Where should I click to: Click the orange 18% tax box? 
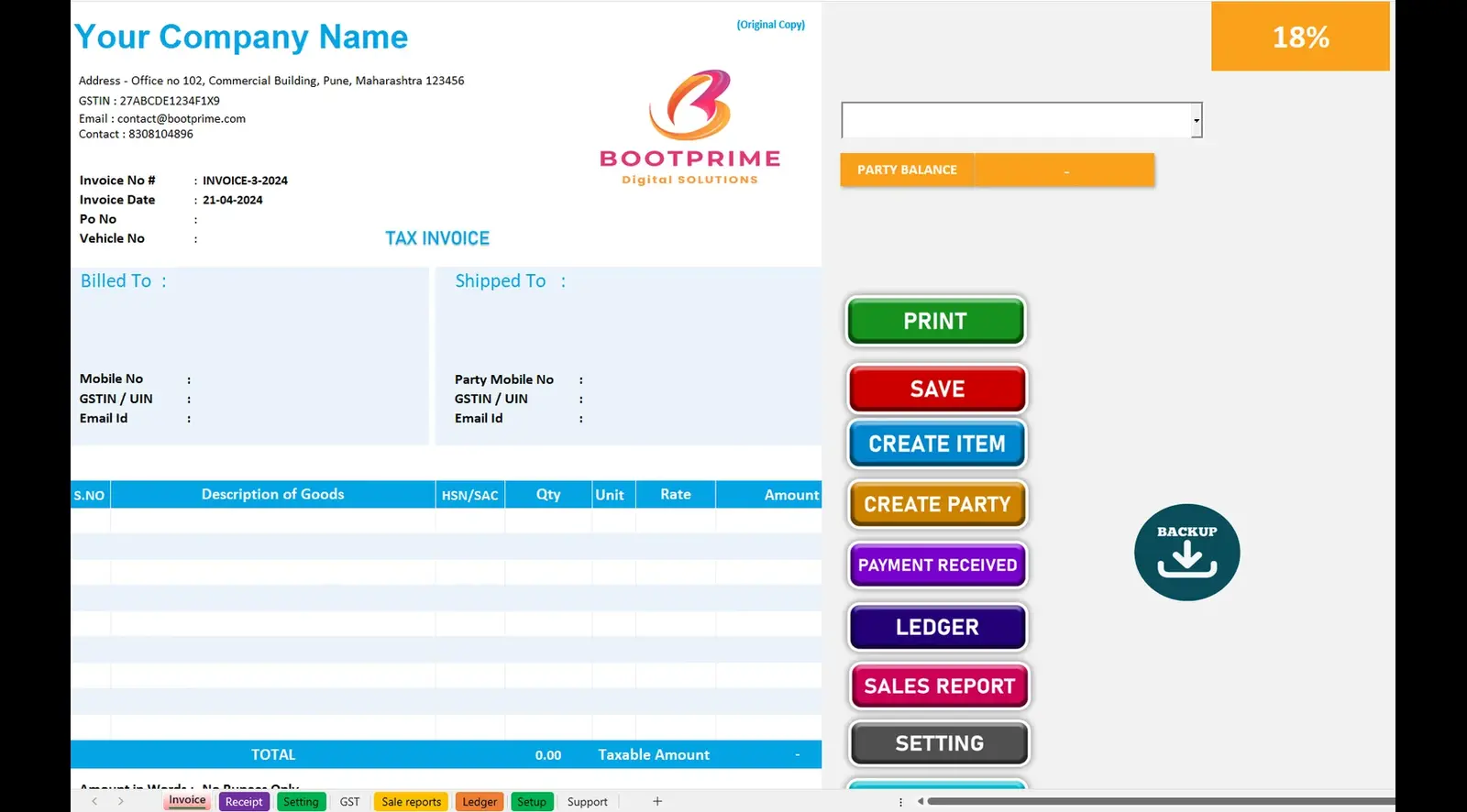(1299, 37)
